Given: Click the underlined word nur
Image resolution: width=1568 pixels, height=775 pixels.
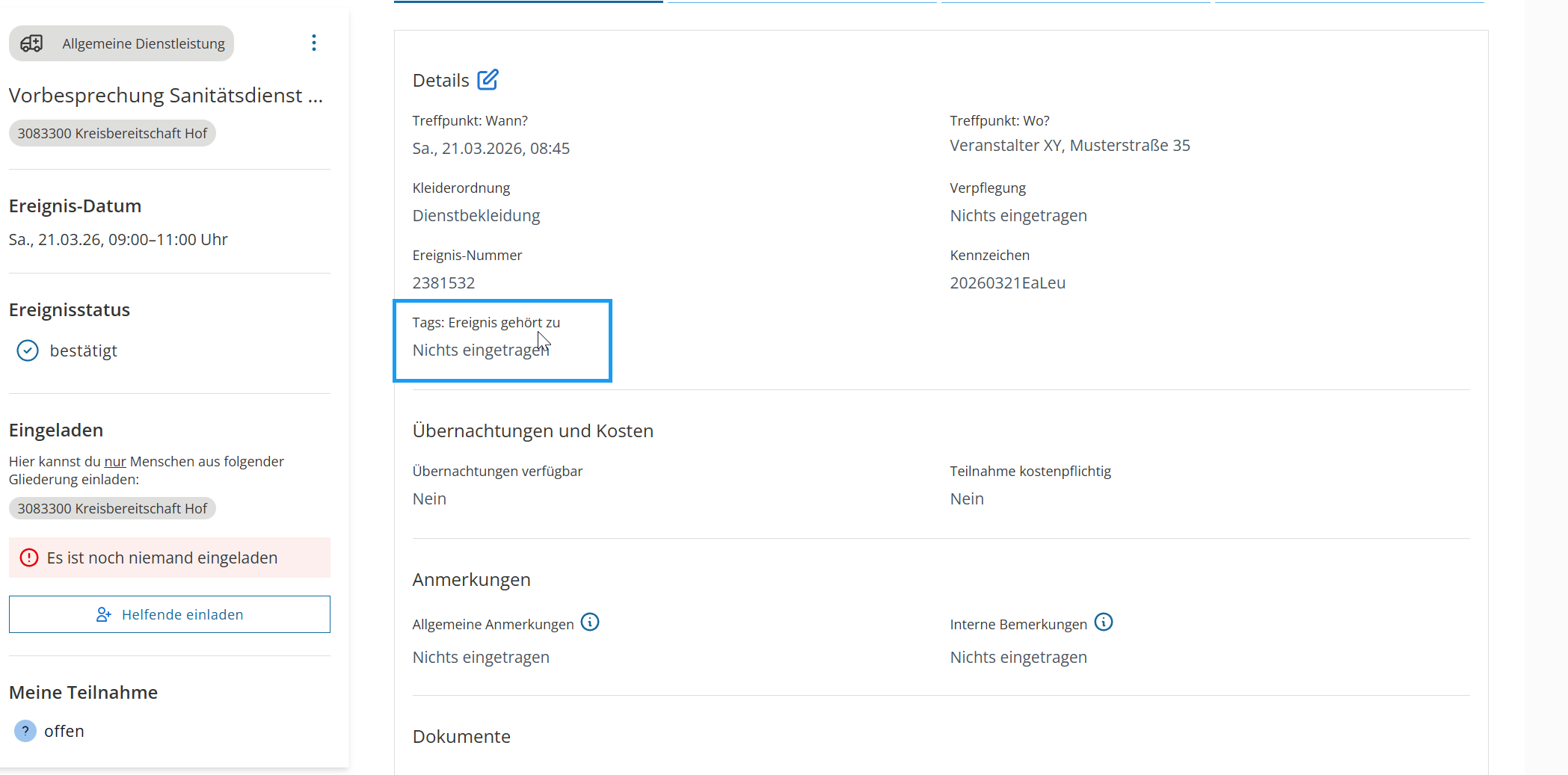Looking at the screenshot, I should [115, 462].
